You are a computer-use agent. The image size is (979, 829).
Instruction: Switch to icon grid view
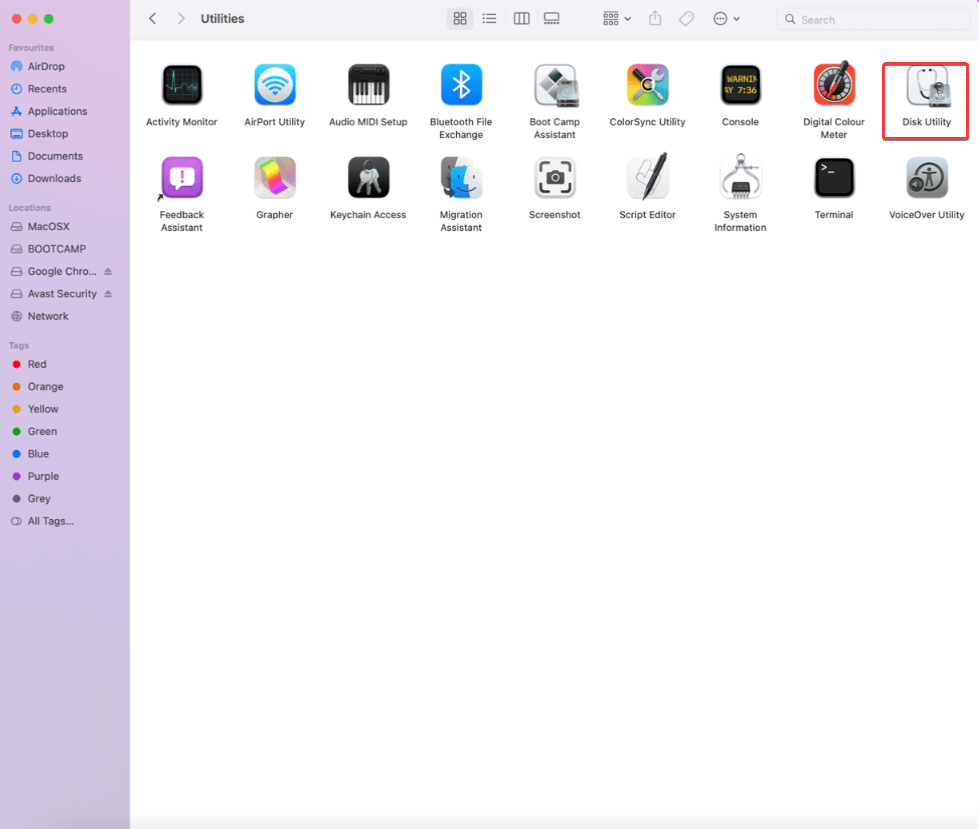point(460,19)
